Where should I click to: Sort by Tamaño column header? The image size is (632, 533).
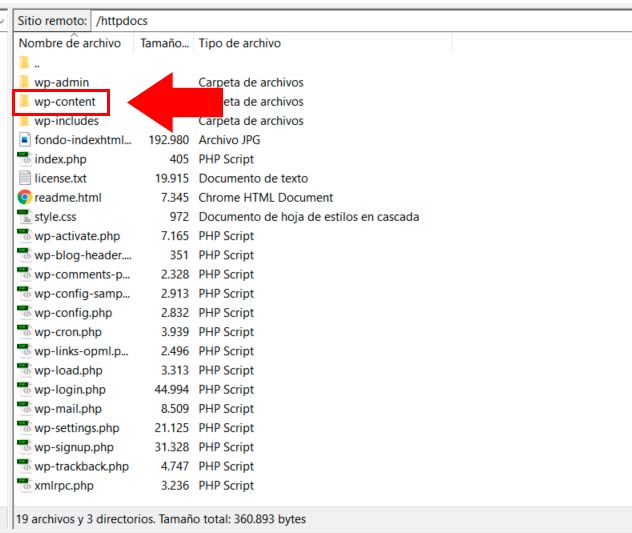[x=164, y=43]
